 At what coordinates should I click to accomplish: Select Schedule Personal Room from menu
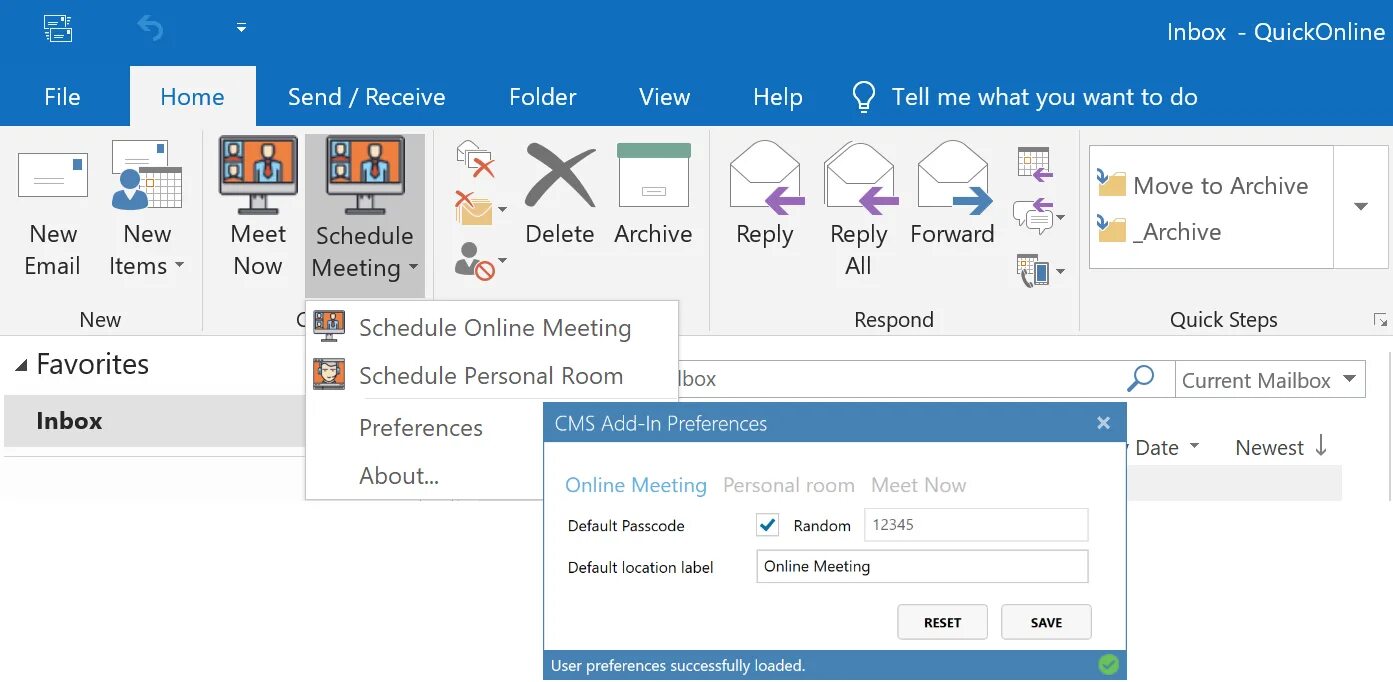(x=492, y=376)
